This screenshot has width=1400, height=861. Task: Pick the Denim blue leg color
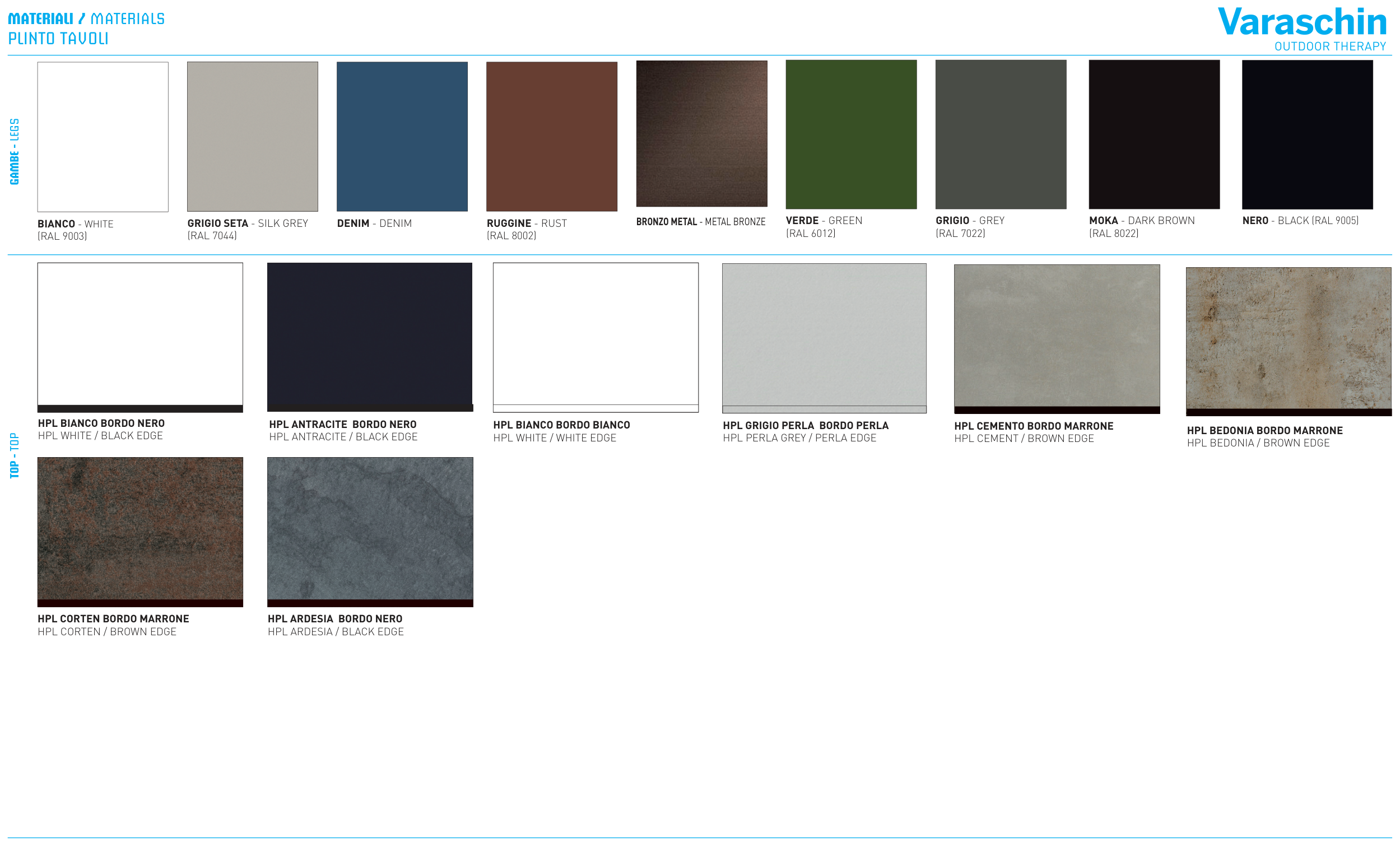click(x=402, y=137)
